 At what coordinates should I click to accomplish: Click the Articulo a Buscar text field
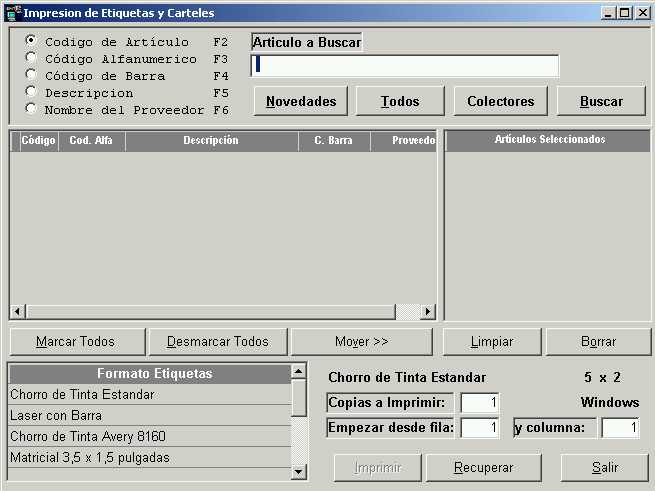click(x=405, y=66)
